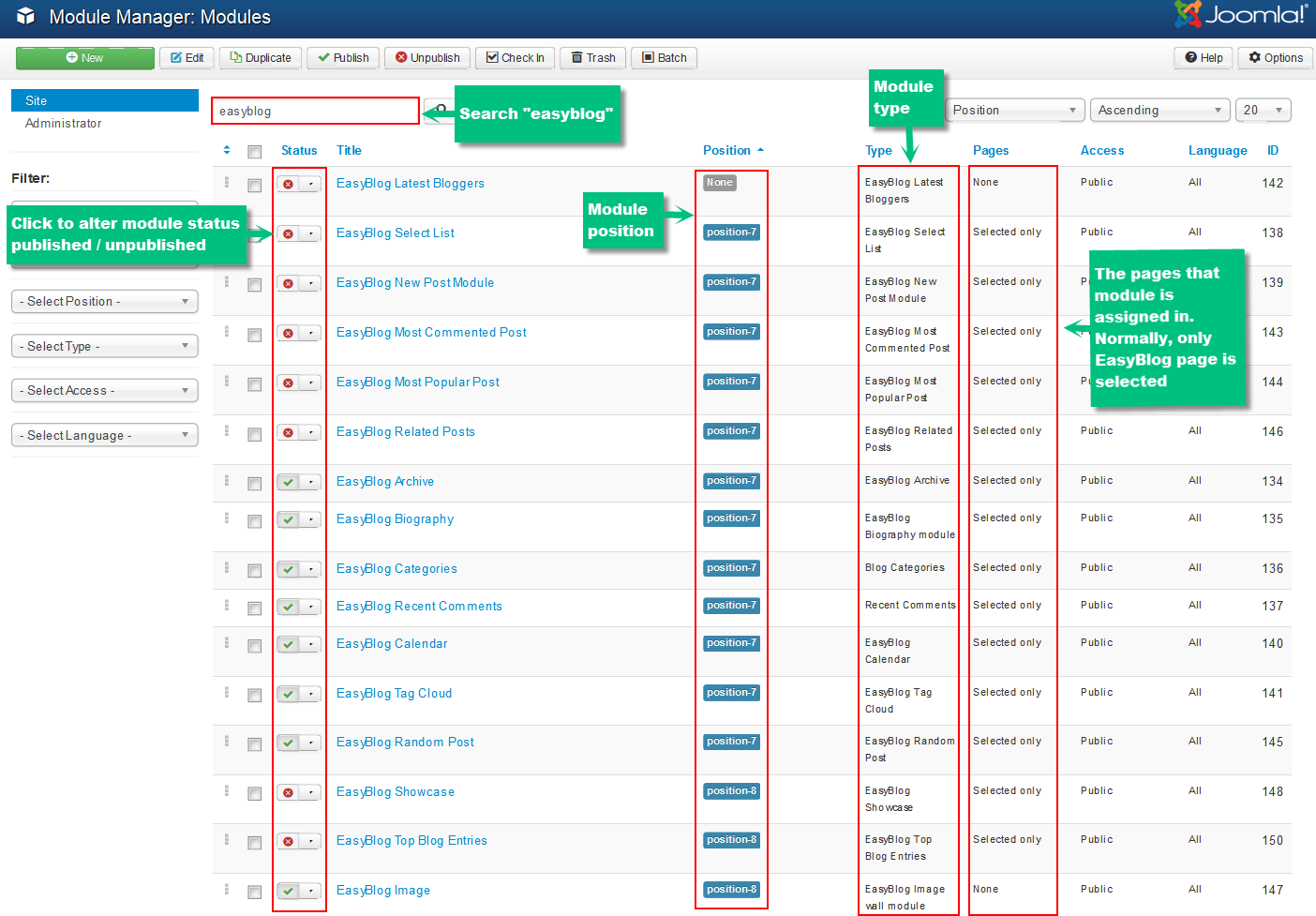
Task: Click reorder handle for EasyBlog Archive row
Action: pos(227,480)
